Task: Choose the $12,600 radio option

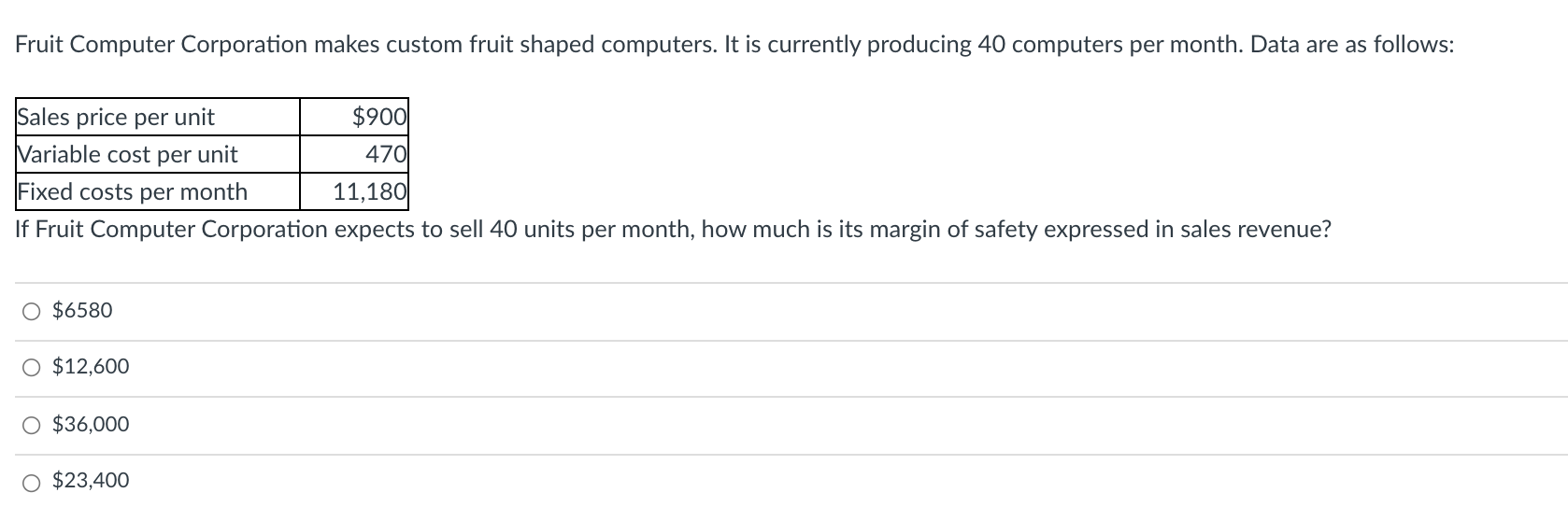Action: [33, 368]
